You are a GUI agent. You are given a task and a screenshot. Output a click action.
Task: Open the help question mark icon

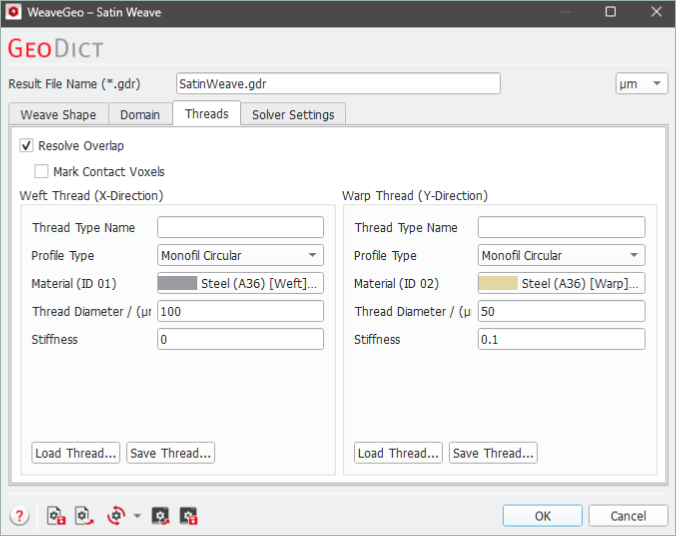coord(19,516)
